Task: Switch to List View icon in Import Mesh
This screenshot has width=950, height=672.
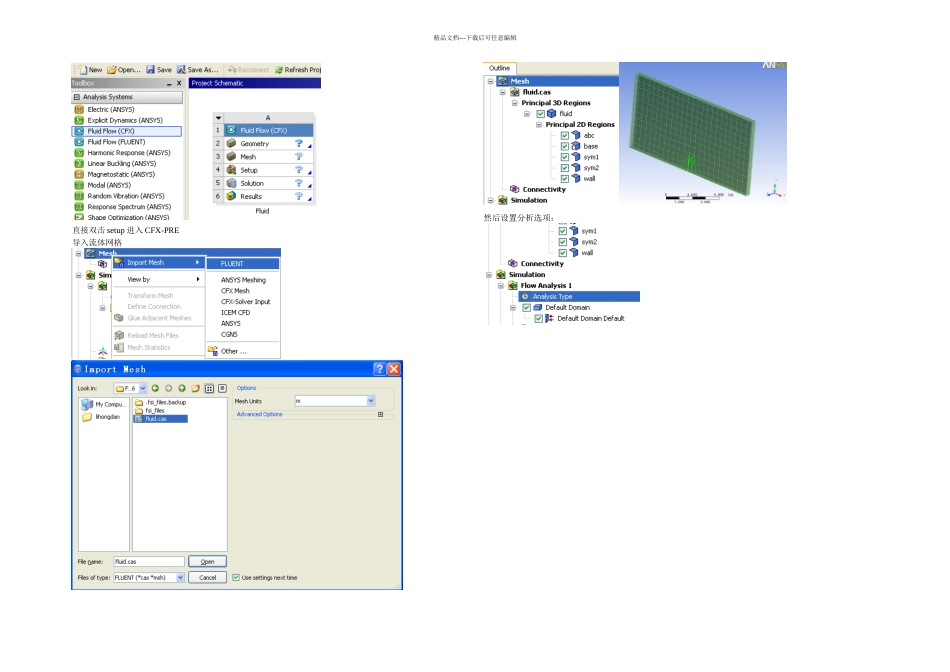Action: (209, 388)
